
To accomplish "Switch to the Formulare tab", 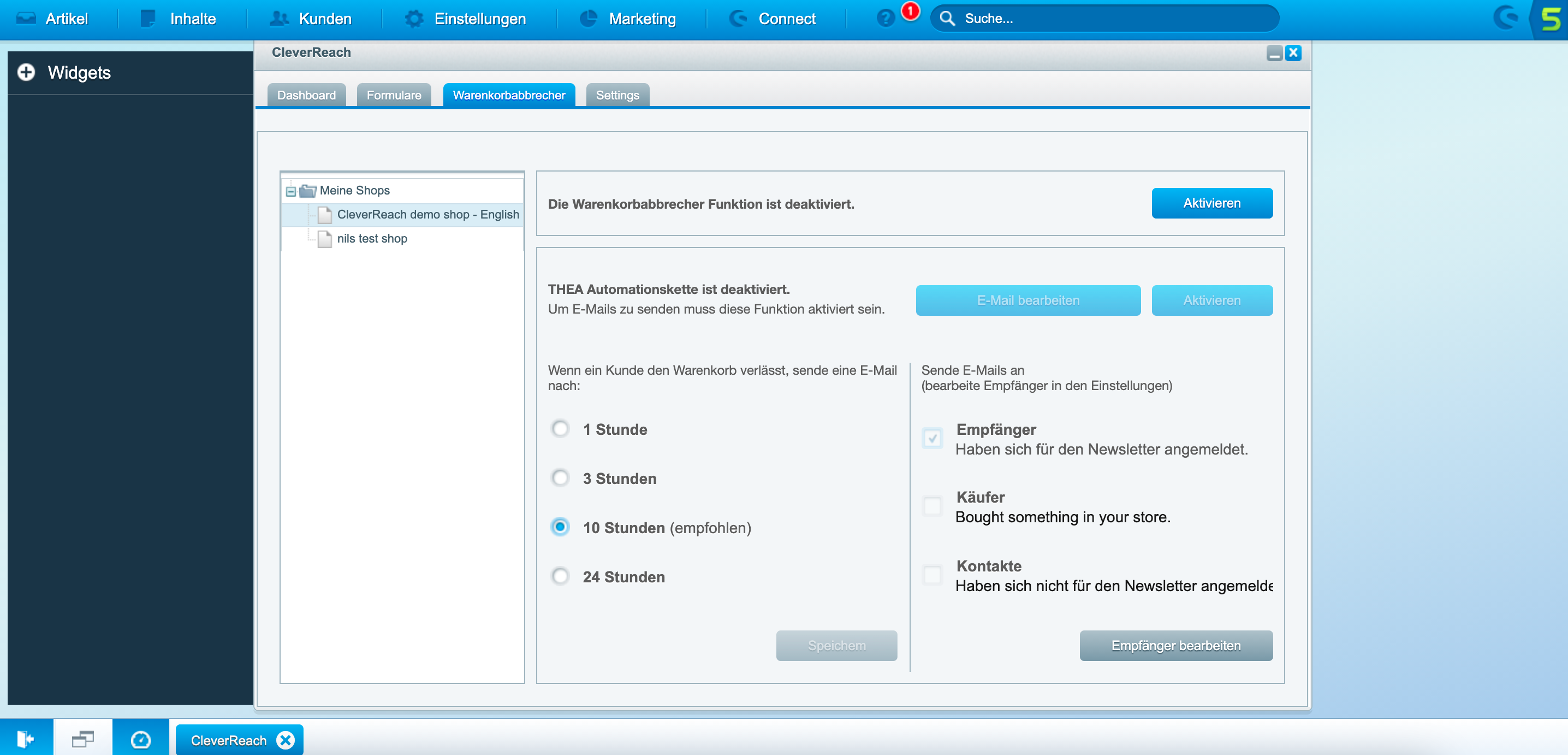I will pyautogui.click(x=393, y=95).
